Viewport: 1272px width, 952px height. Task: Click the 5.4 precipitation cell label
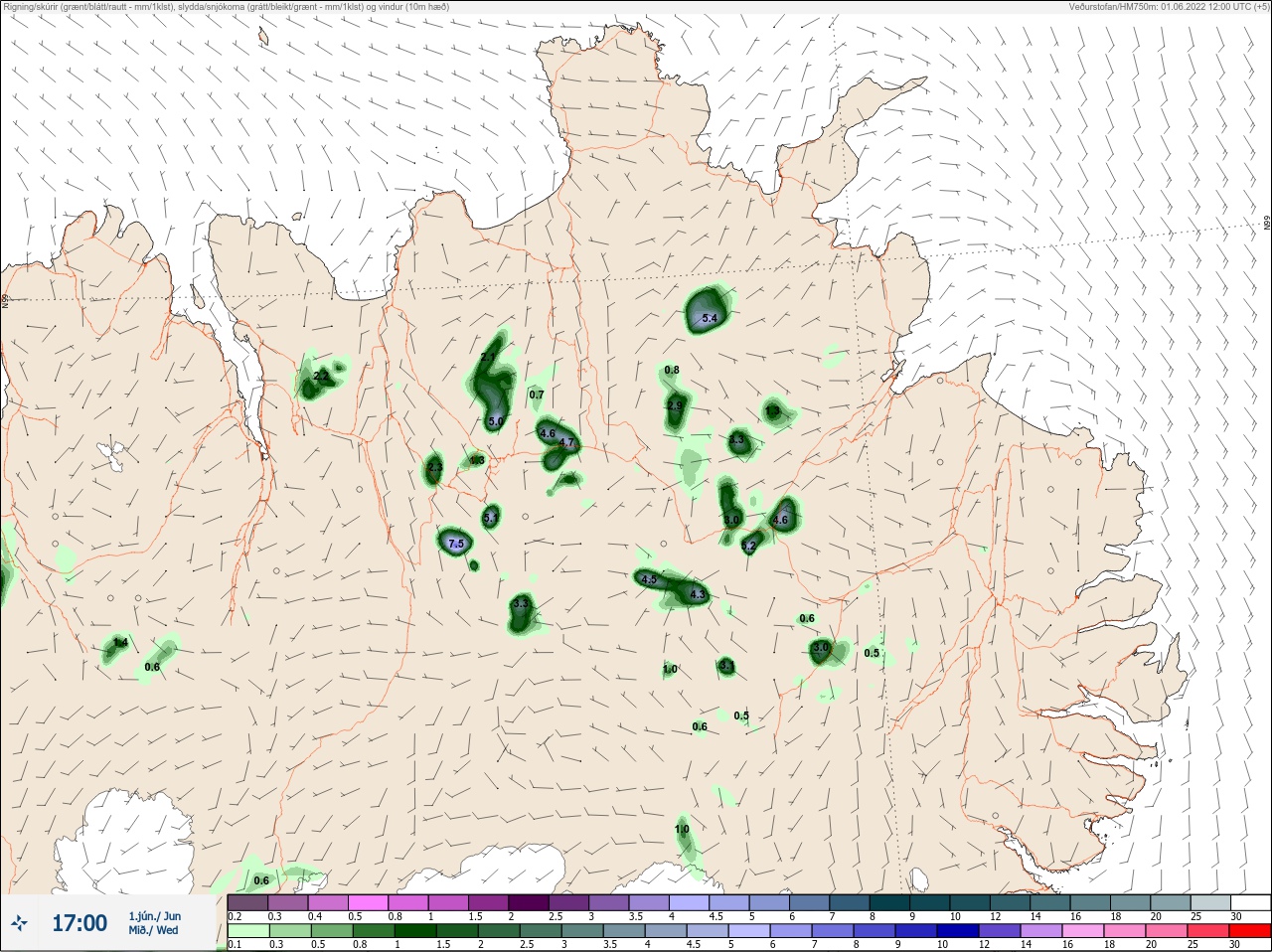[x=710, y=318]
